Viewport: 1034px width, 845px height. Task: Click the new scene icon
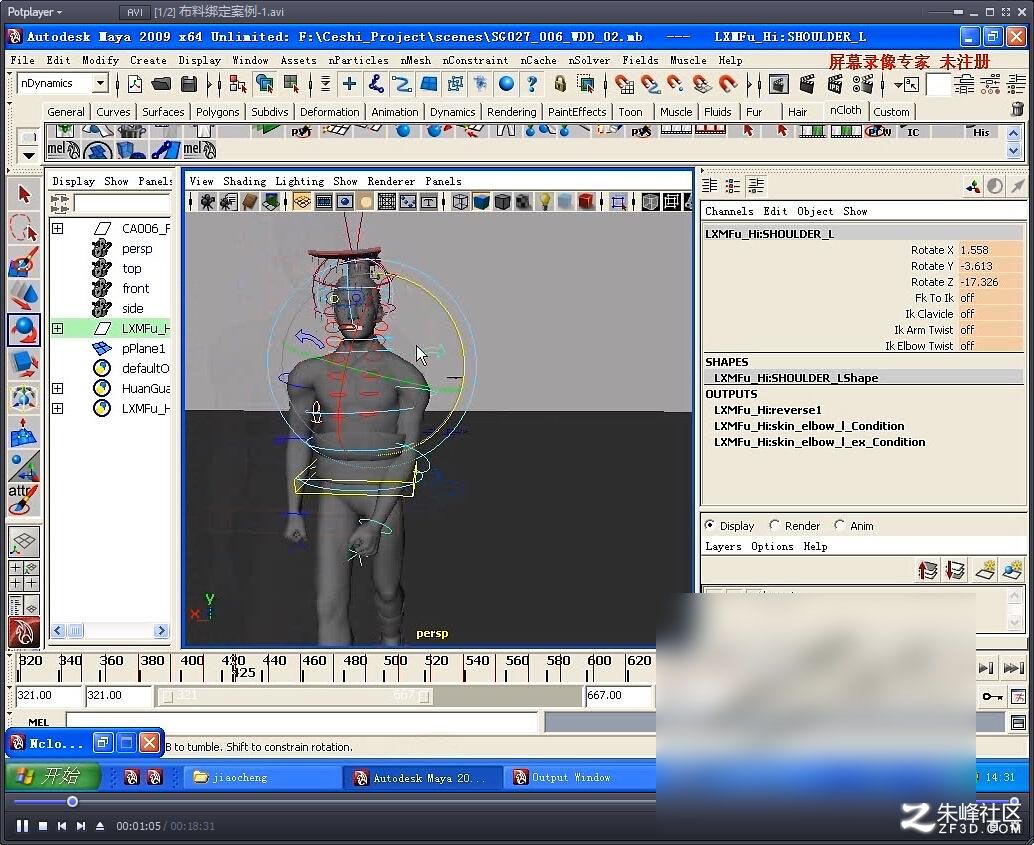pos(135,84)
